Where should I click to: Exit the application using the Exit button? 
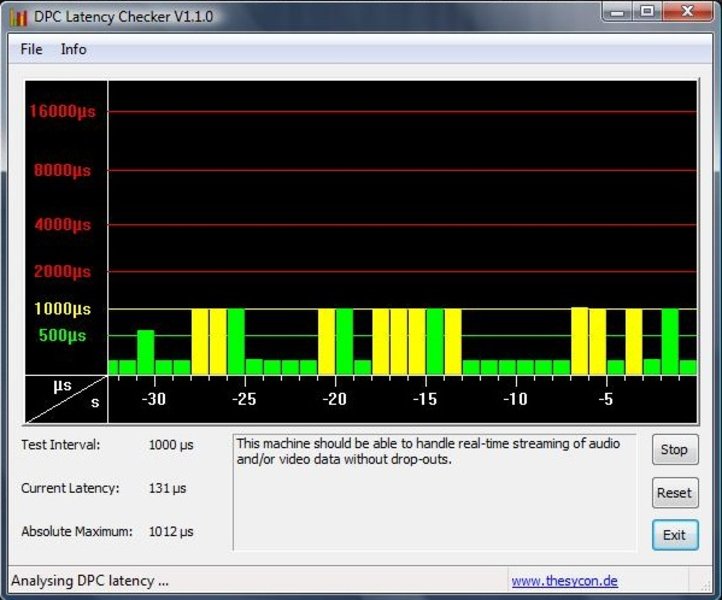pyautogui.click(x=674, y=535)
